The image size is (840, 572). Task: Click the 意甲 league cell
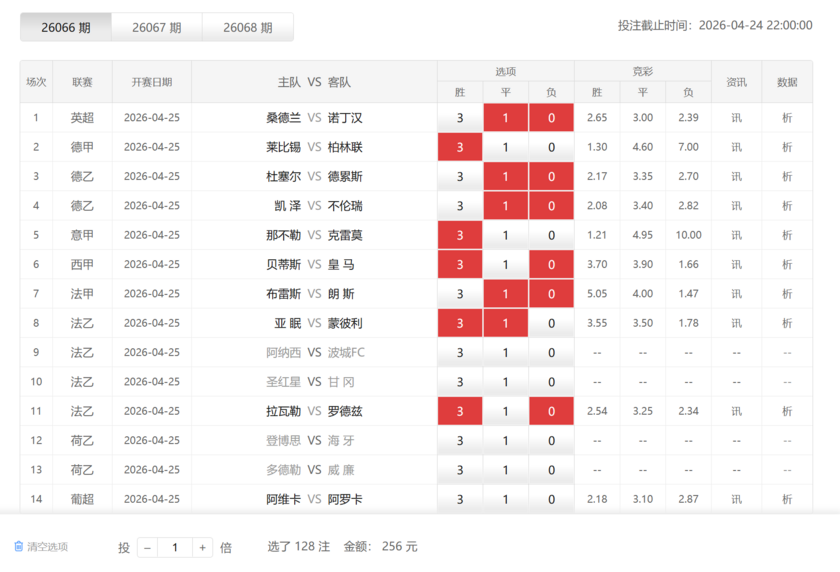coord(82,235)
